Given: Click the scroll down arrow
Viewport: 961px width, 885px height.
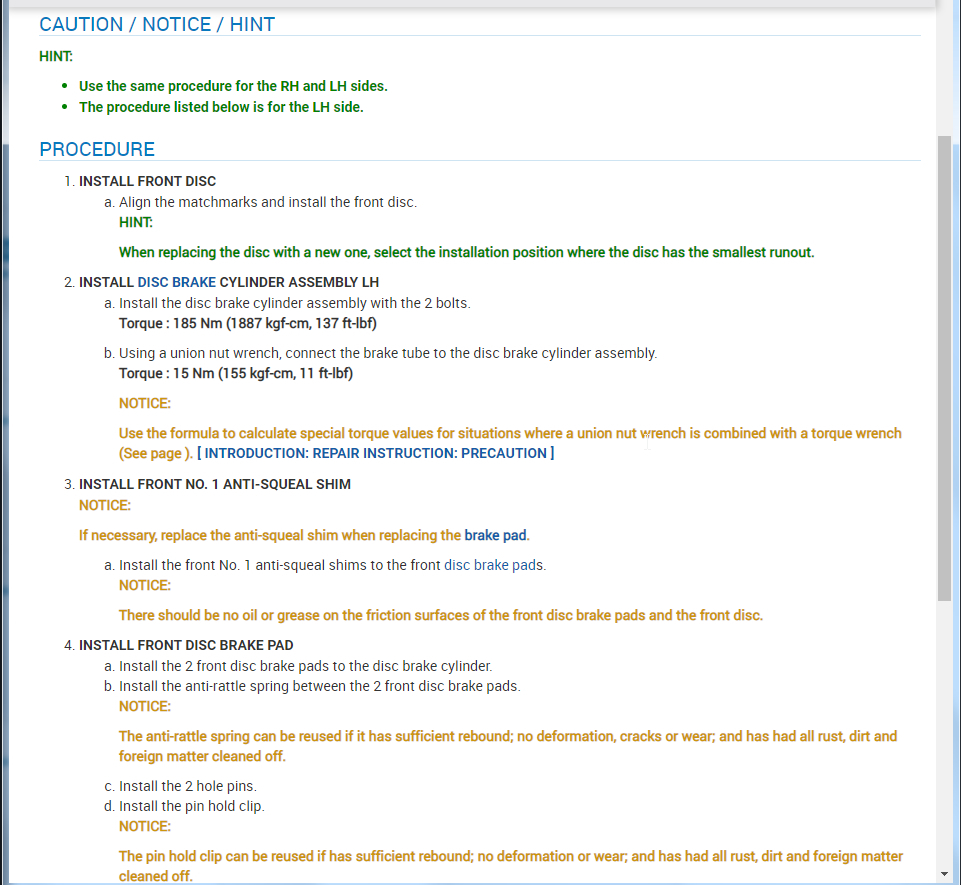Looking at the screenshot, I should pyautogui.click(x=944, y=874).
